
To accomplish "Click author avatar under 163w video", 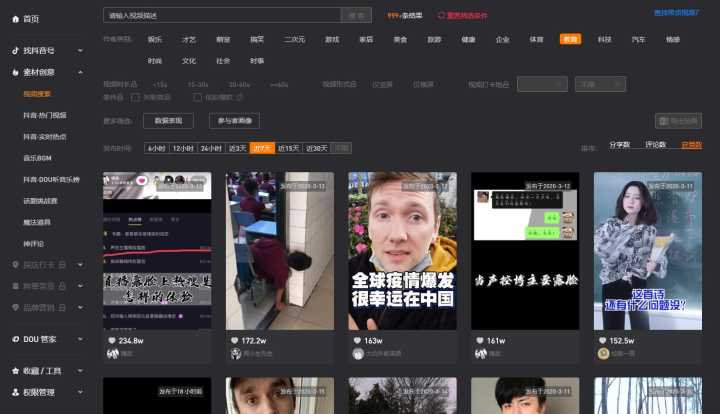I will click(x=358, y=353).
